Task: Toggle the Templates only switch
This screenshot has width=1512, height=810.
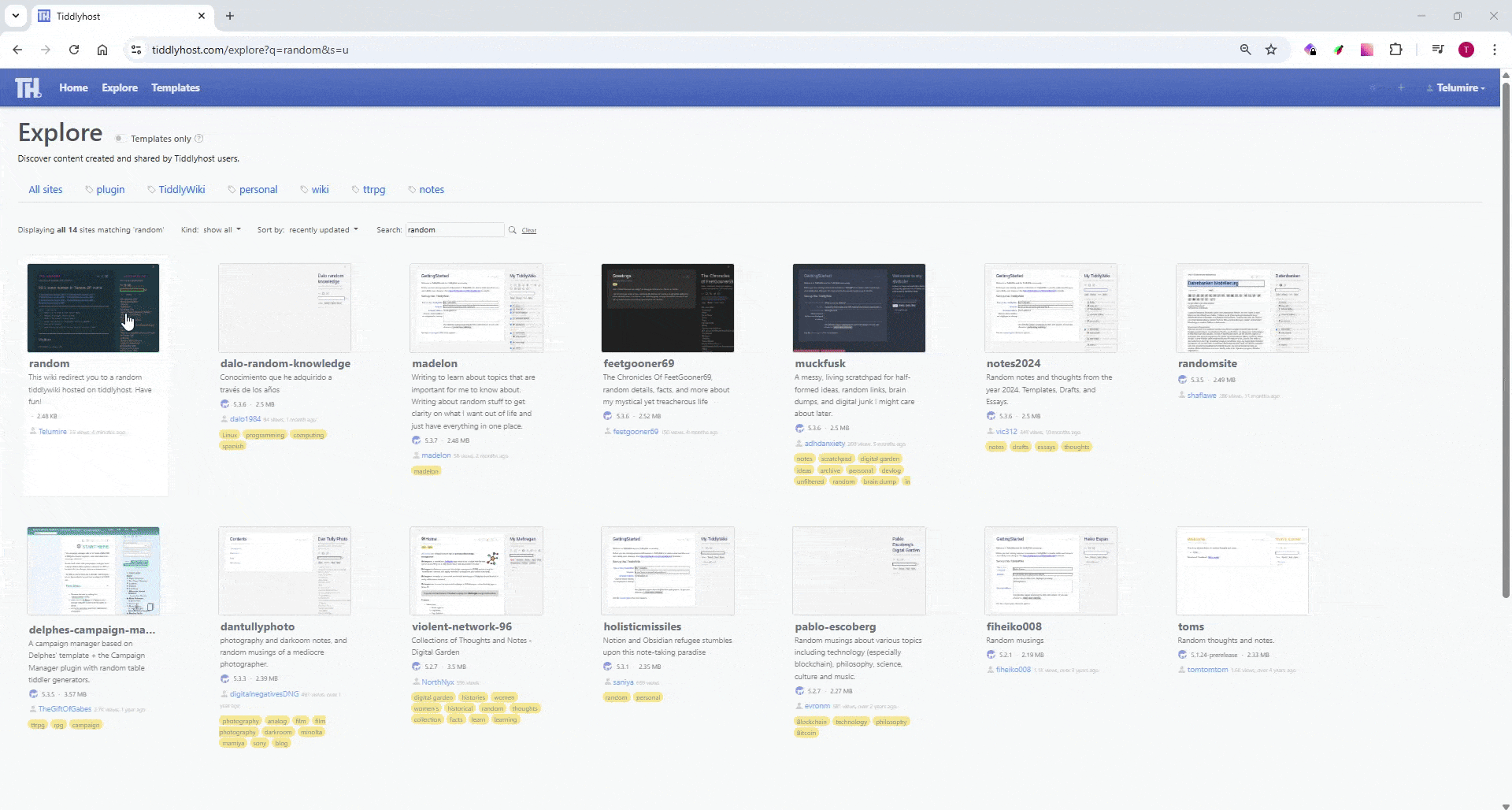Action: (x=120, y=139)
